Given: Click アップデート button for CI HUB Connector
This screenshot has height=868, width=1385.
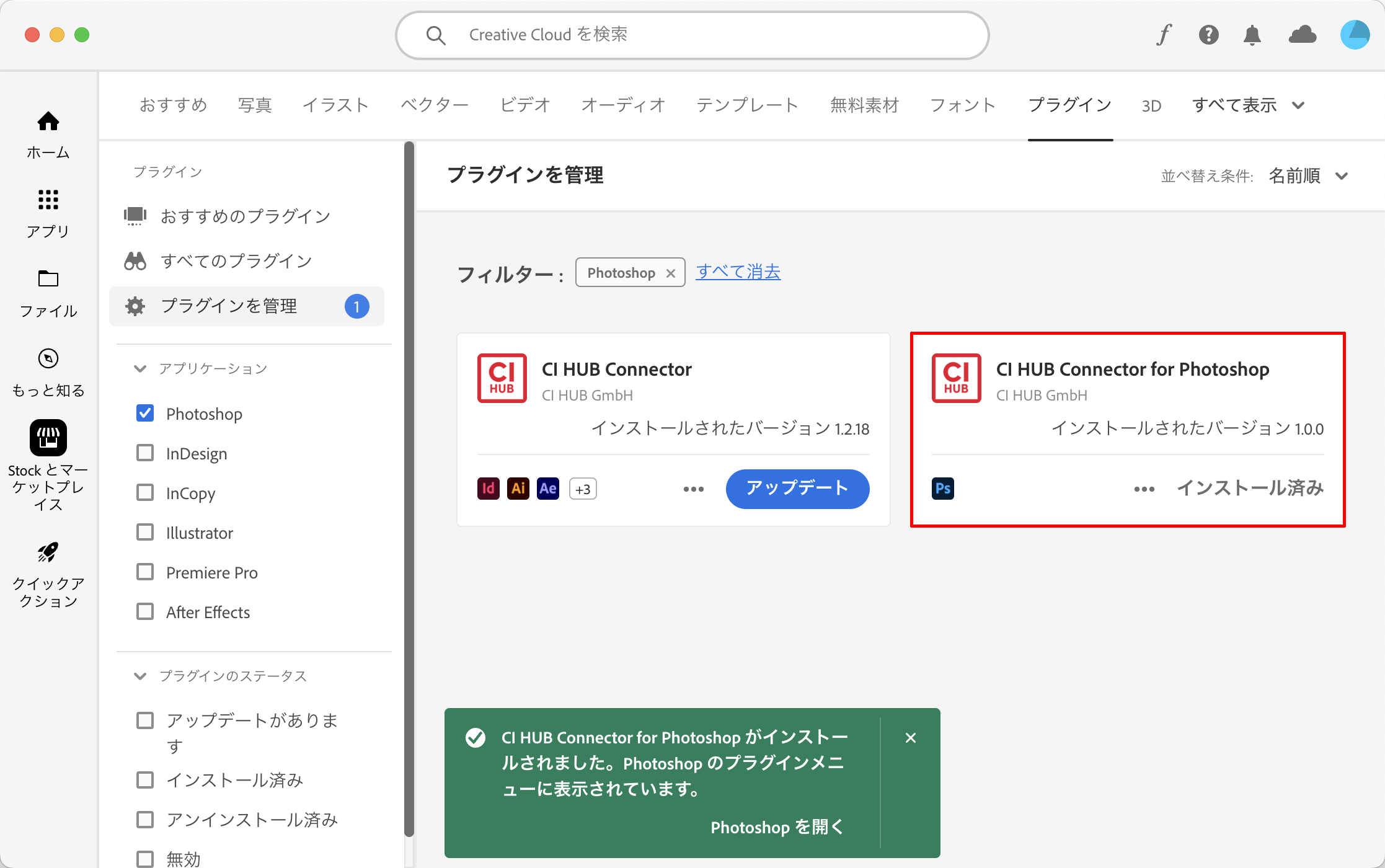Looking at the screenshot, I should (x=797, y=489).
